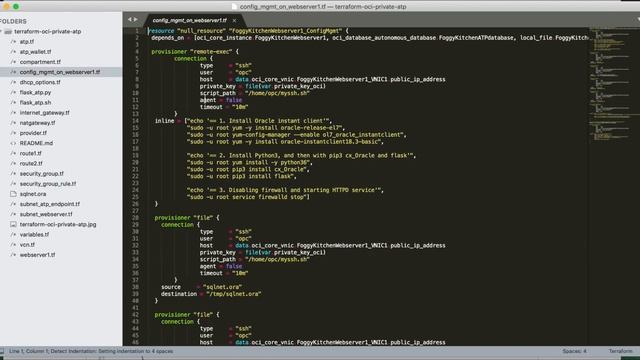Go to next tab with right arrow

coord(136,19)
